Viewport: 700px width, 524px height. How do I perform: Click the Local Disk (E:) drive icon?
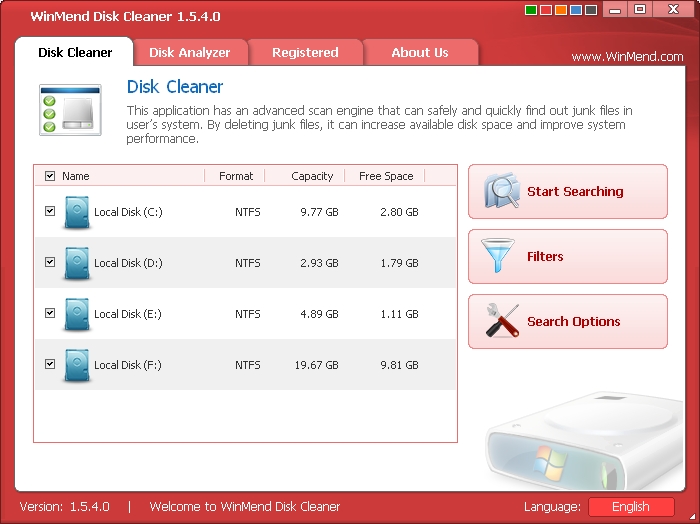click(77, 315)
